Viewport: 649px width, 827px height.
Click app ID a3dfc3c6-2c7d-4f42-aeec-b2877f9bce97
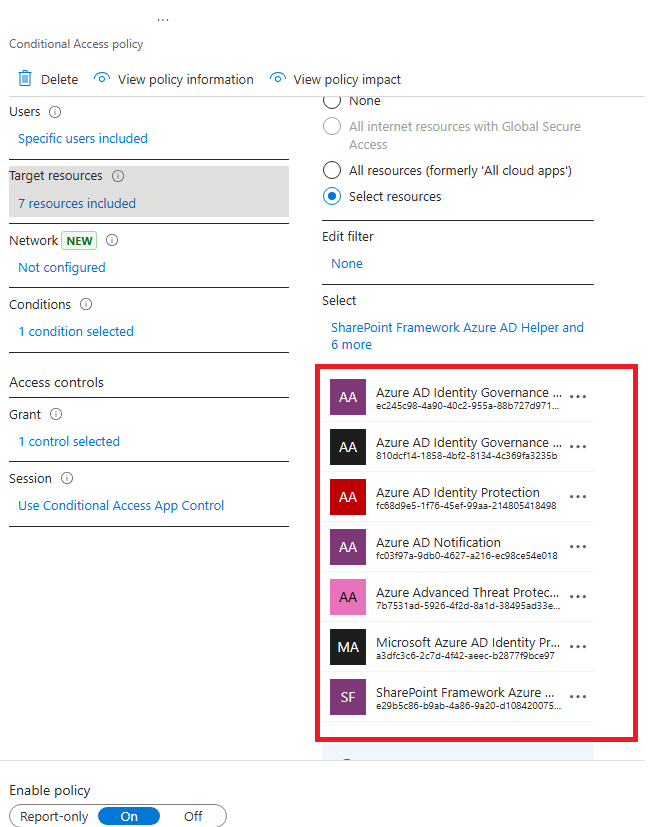[466, 656]
